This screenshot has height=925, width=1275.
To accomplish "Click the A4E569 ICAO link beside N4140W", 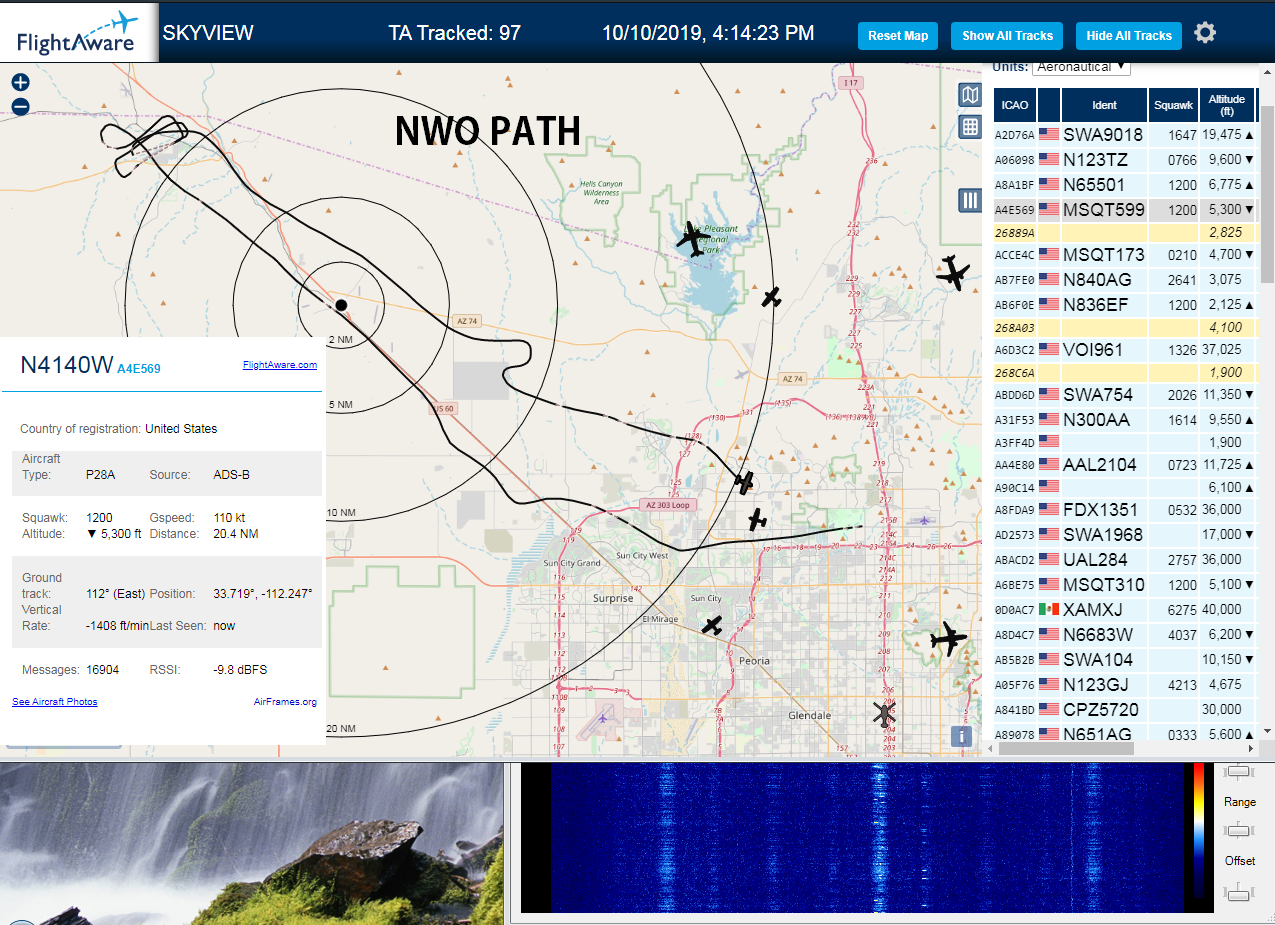I will 139,369.
